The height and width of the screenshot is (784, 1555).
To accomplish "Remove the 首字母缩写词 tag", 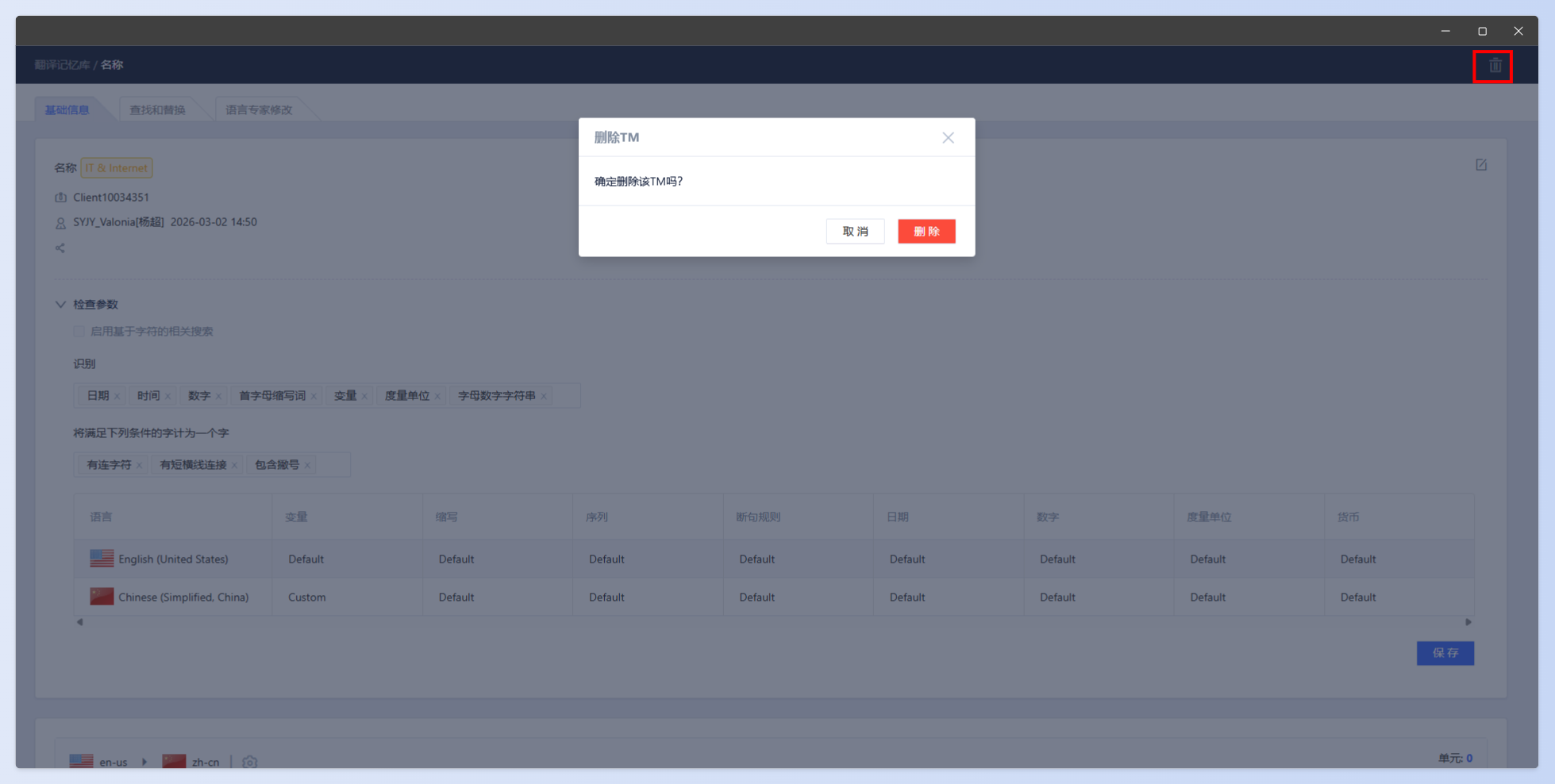I will coord(314,396).
